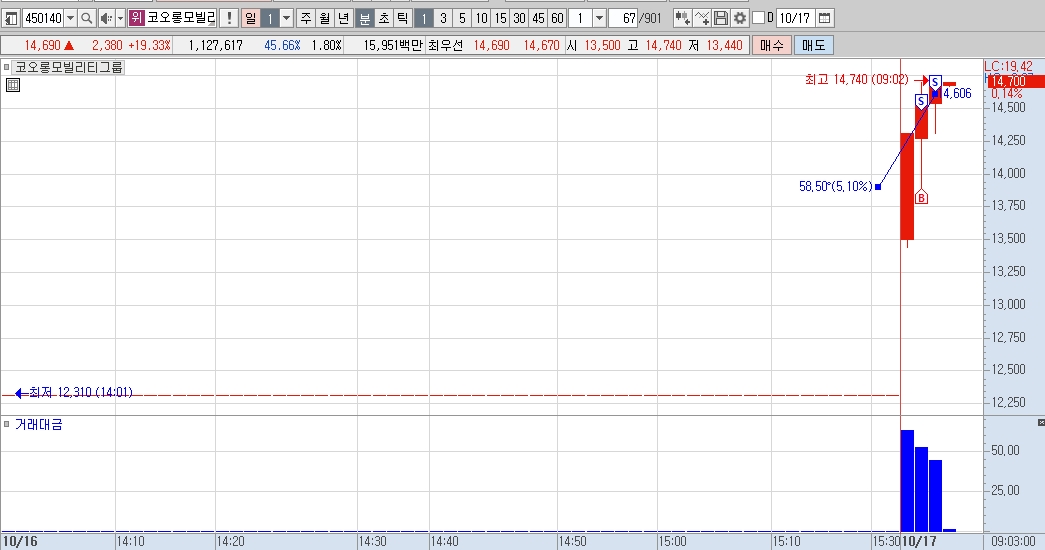Choose the 3-minute interval button
Image resolution: width=1045 pixels, height=550 pixels.
[x=443, y=18]
